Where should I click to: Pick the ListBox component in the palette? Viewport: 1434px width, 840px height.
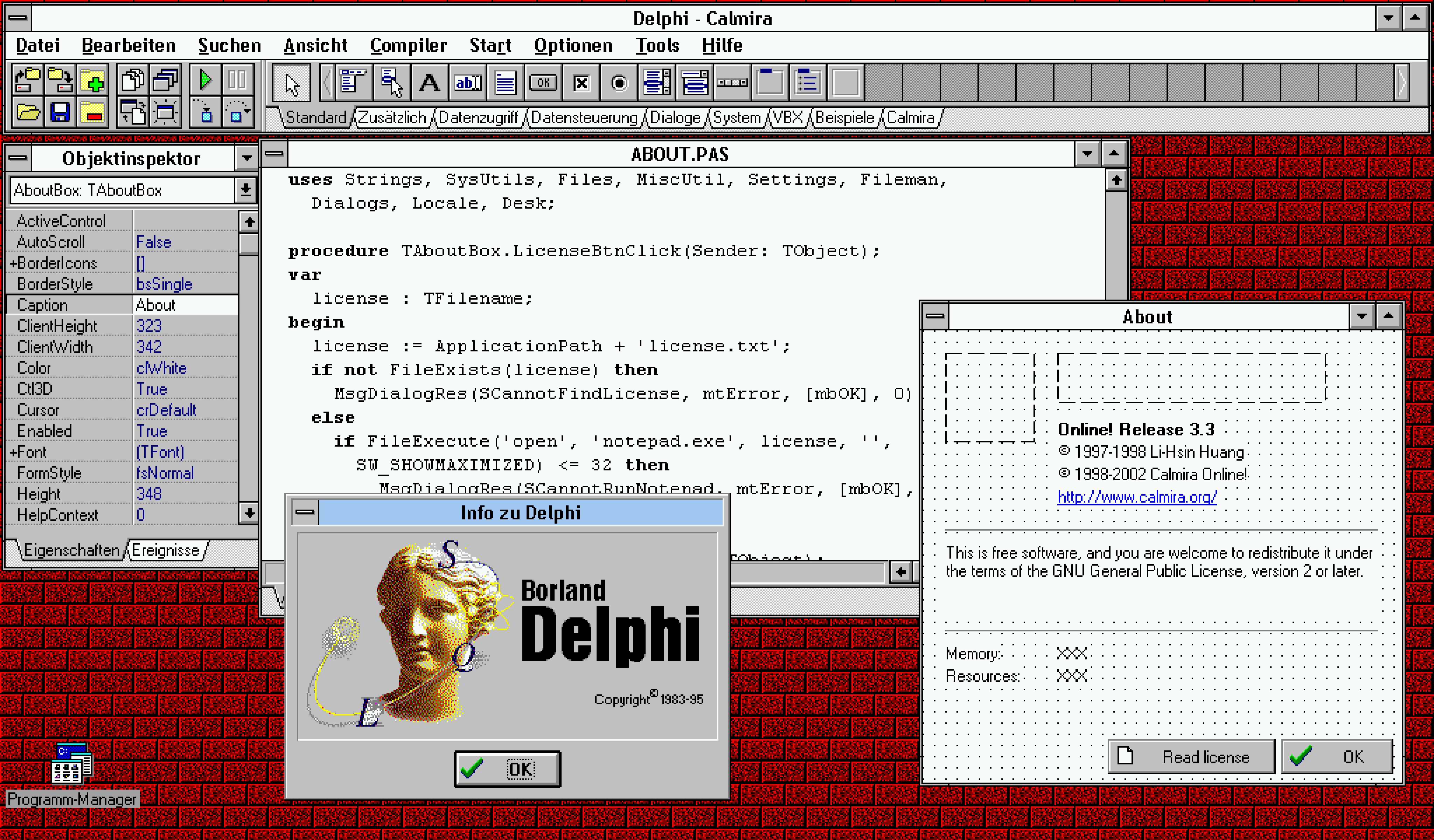(657, 83)
